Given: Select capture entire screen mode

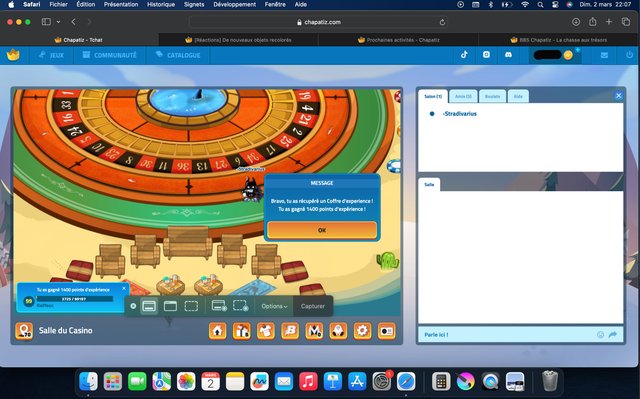Looking at the screenshot, I should tap(149, 306).
